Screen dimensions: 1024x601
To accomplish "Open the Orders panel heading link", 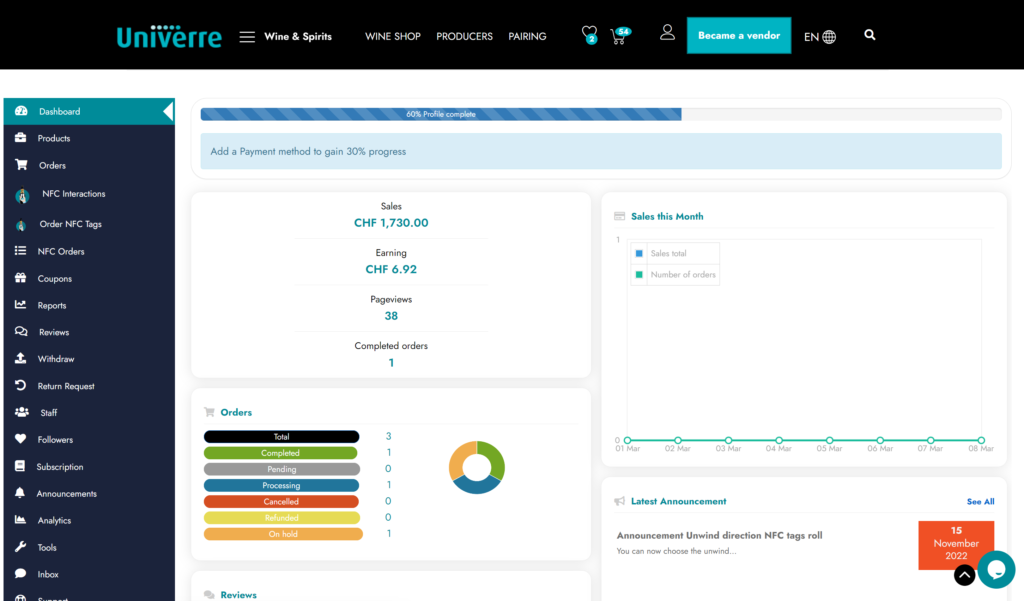I will pyautogui.click(x=236, y=412).
